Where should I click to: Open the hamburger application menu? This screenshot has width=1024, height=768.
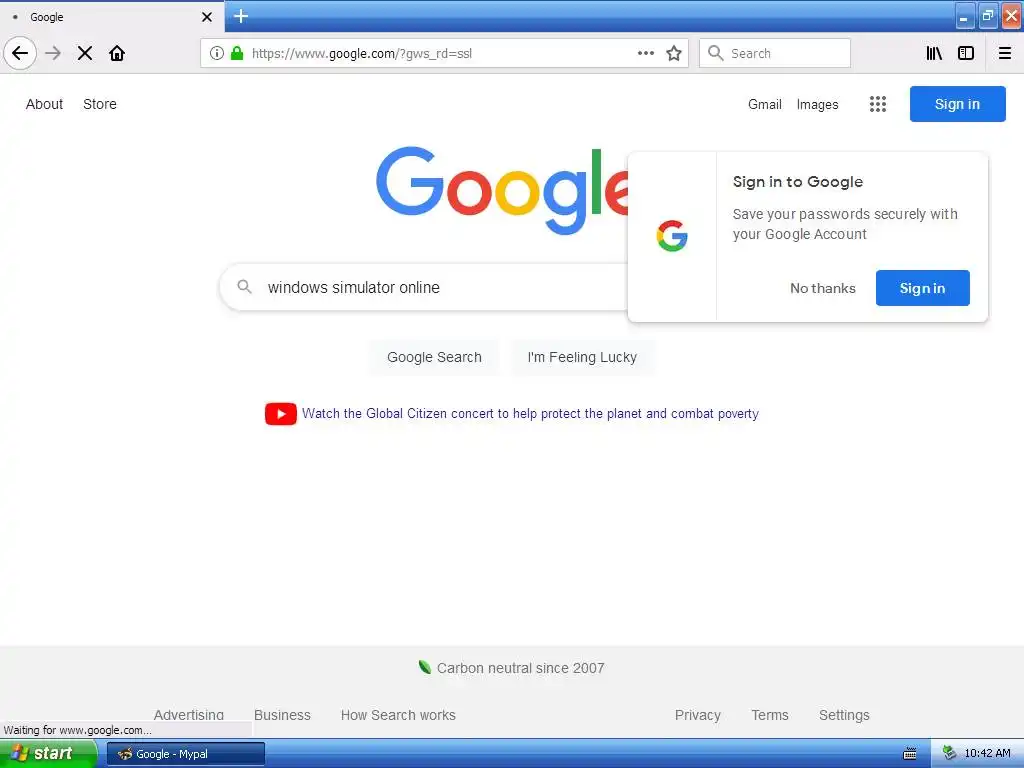(x=1005, y=53)
